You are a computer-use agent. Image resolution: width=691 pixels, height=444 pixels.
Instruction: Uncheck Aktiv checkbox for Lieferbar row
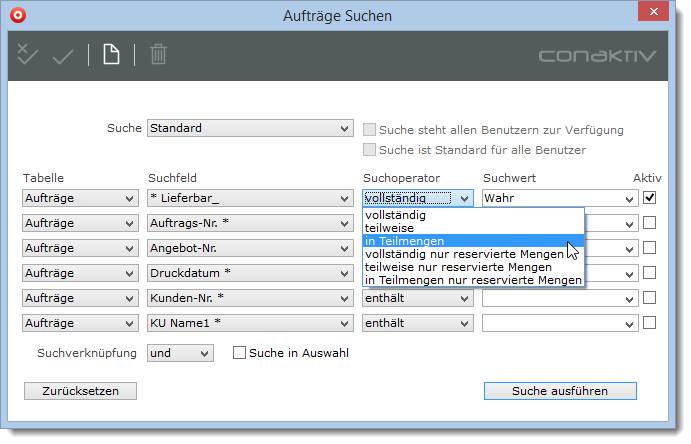pos(649,198)
